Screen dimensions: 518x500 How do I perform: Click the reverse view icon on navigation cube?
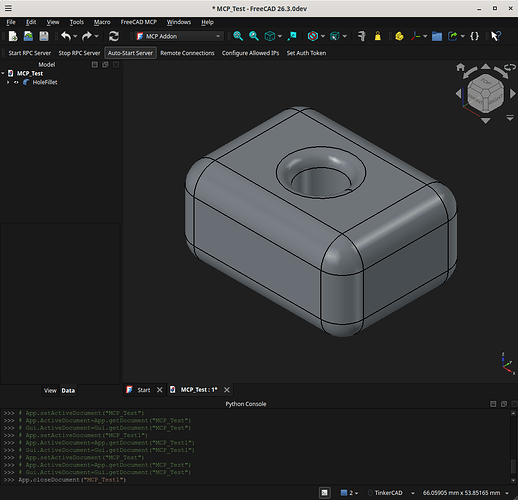(510, 67)
